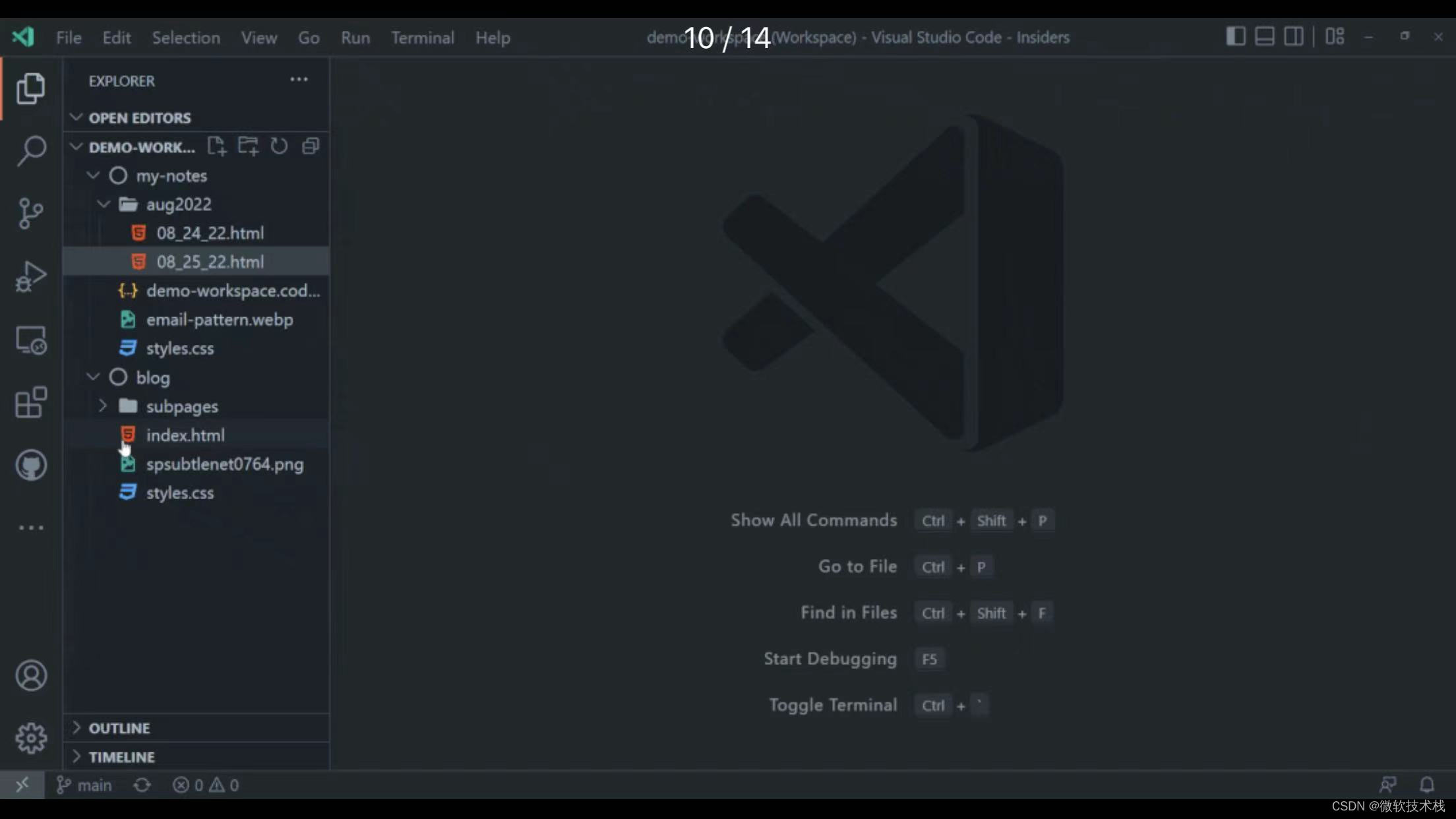The height and width of the screenshot is (819, 1456).
Task: Open the Remote Explorer view
Action: click(31, 340)
